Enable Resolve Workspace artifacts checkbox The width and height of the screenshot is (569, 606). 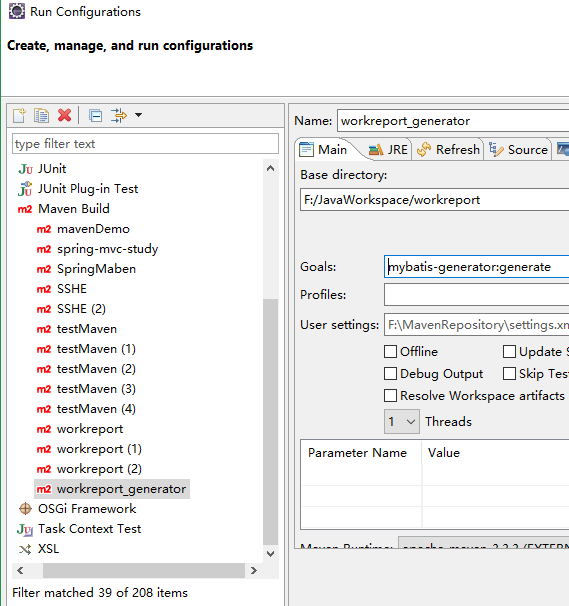pyautogui.click(x=390, y=396)
